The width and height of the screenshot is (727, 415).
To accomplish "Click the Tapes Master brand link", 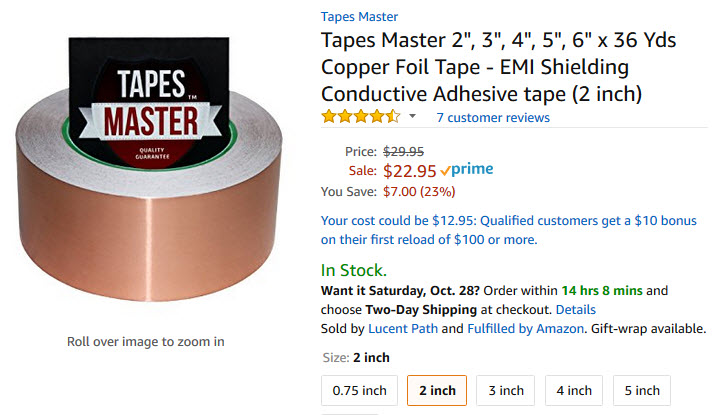I will click(359, 17).
